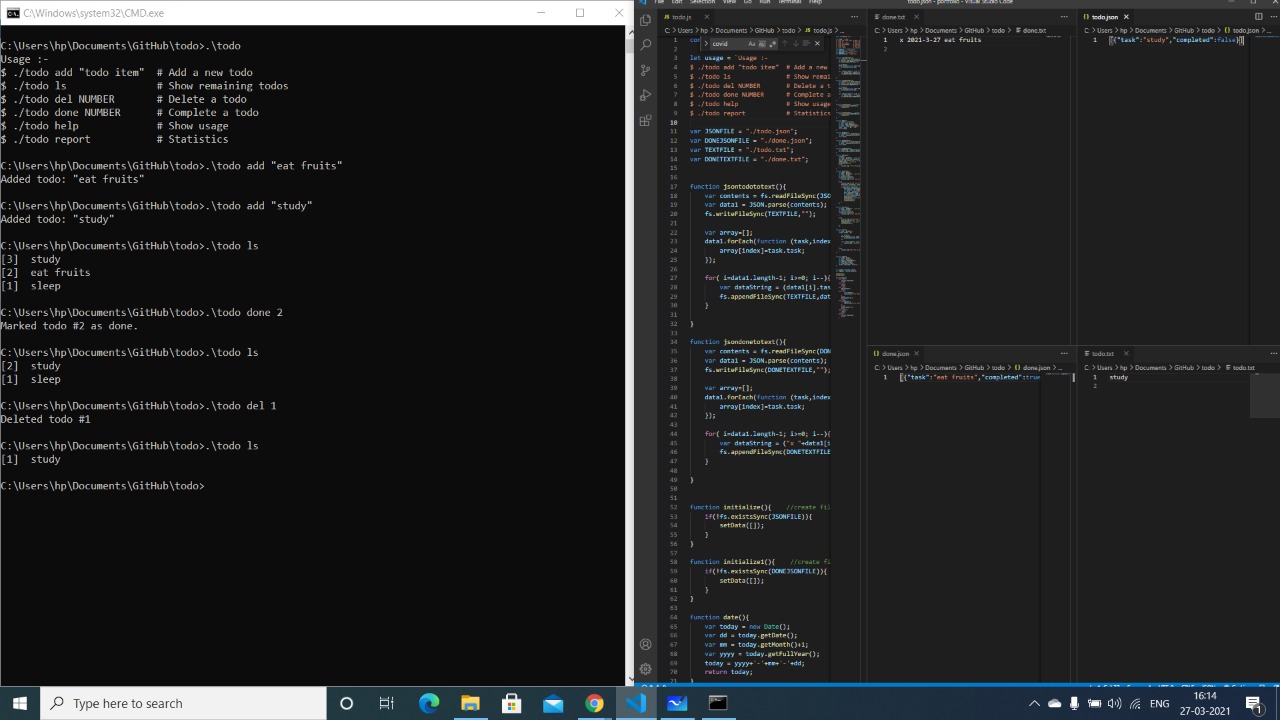Open more actions for todo.txt editor group
Screen dimensions: 1280x720
coord(1273,353)
